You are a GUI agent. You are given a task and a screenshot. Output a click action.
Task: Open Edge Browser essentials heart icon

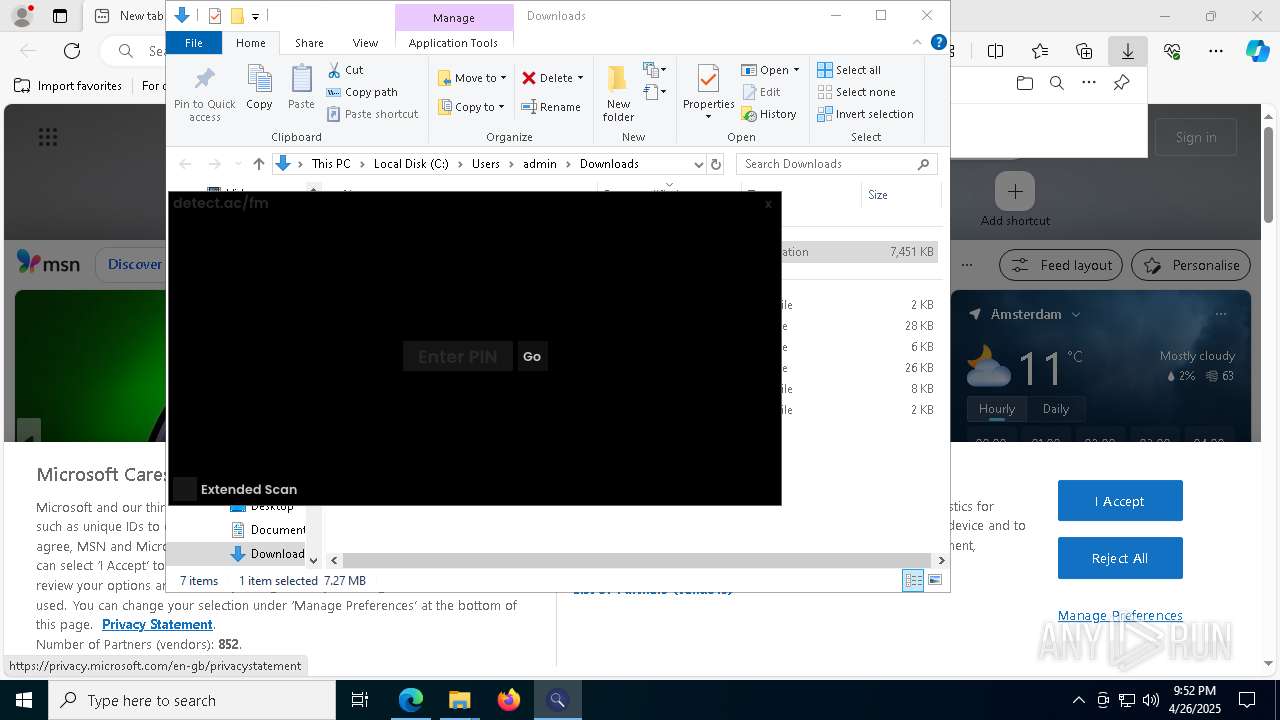1172,51
